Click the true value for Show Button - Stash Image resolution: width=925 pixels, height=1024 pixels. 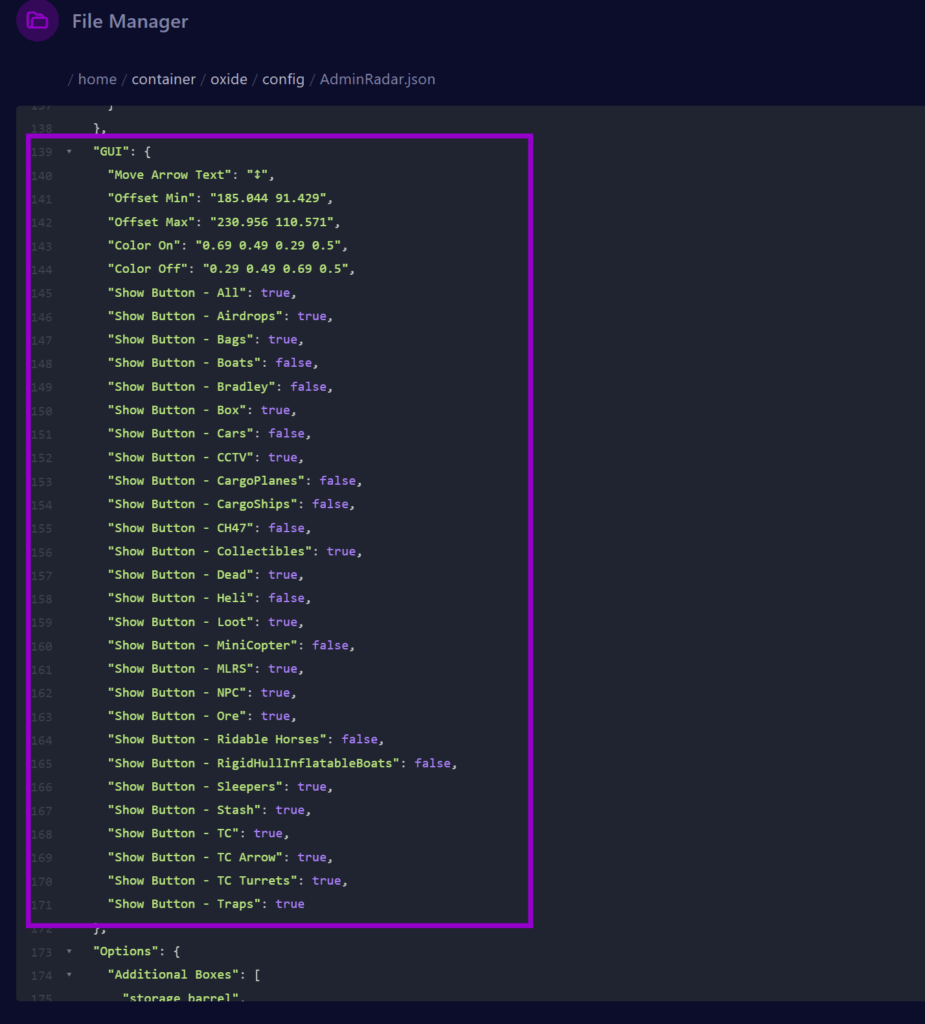[x=290, y=810]
